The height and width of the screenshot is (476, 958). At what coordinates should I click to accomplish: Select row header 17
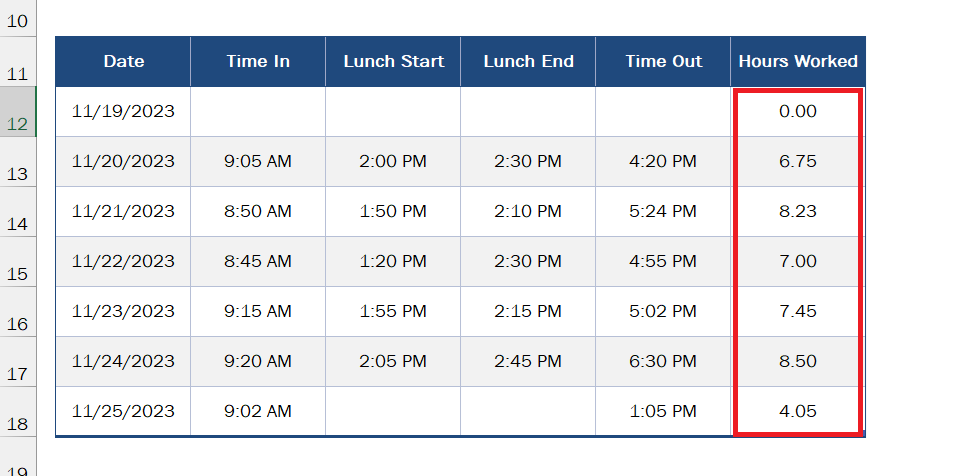pyautogui.click(x=18, y=362)
